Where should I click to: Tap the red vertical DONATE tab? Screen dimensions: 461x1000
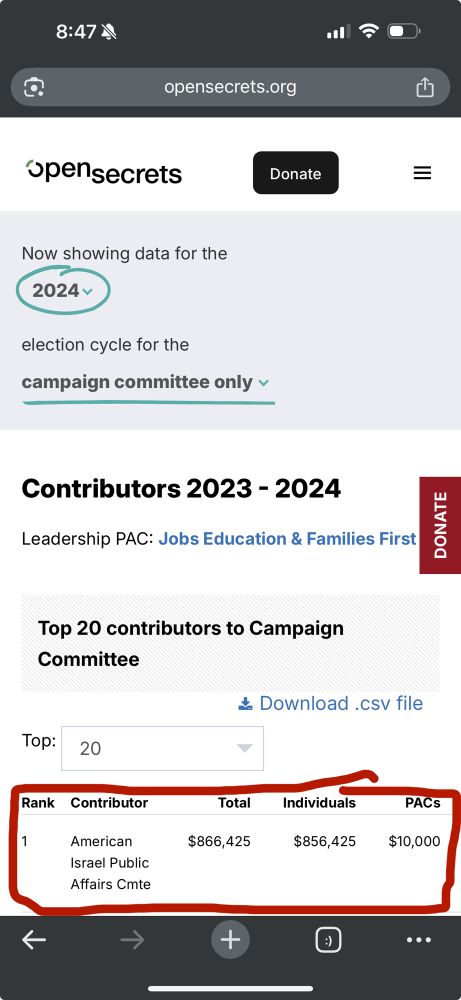pyautogui.click(x=440, y=525)
